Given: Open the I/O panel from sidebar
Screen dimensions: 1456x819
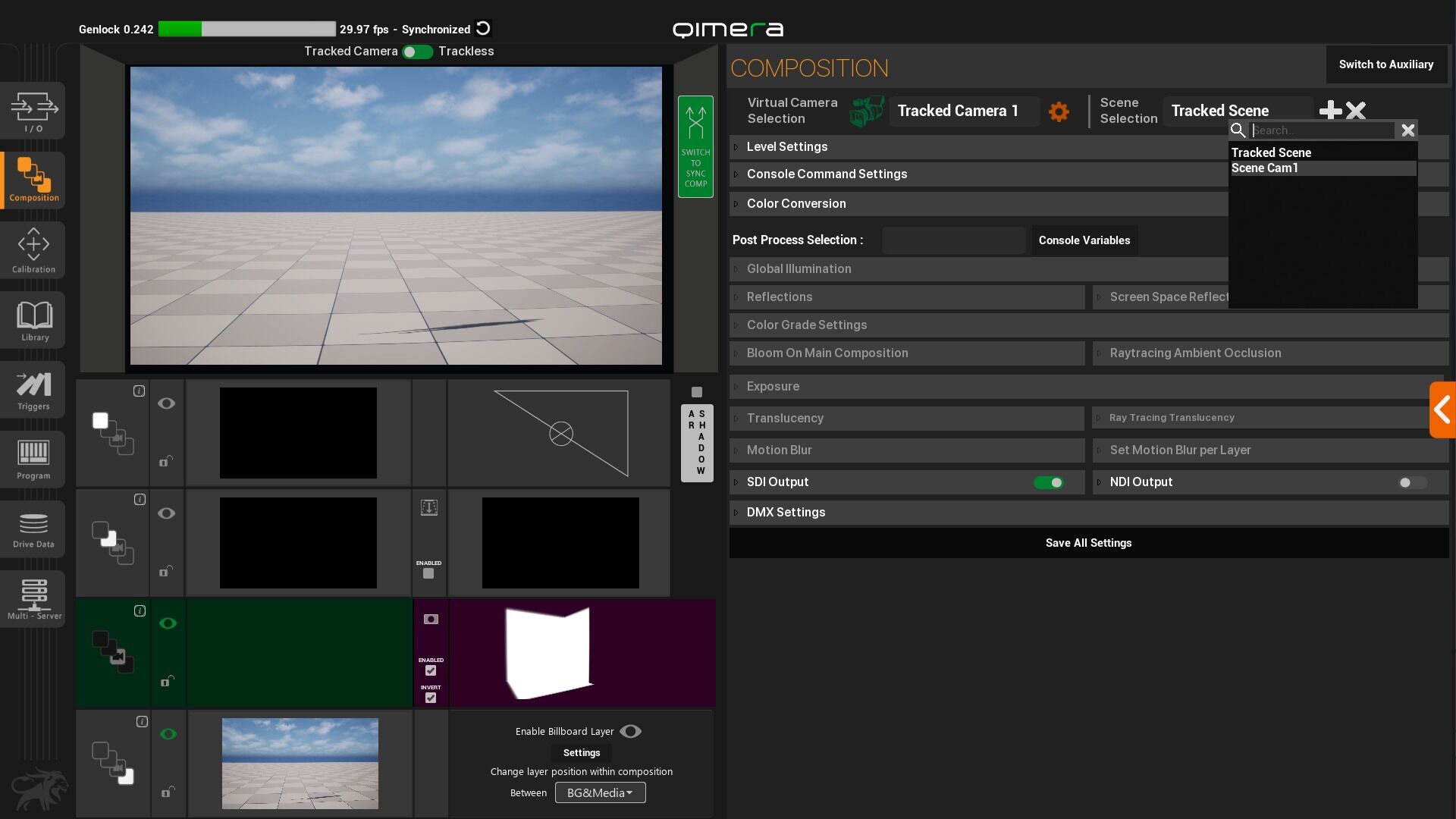Looking at the screenshot, I should pyautogui.click(x=33, y=111).
